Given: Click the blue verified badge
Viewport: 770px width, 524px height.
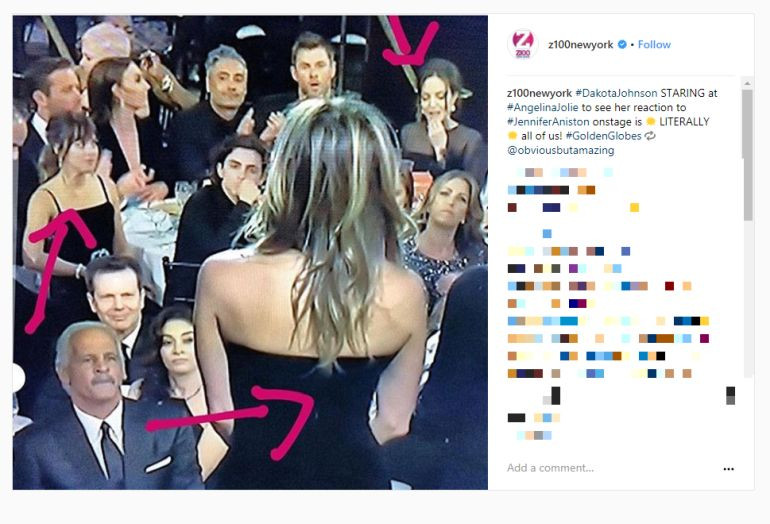Looking at the screenshot, I should click(x=622, y=45).
